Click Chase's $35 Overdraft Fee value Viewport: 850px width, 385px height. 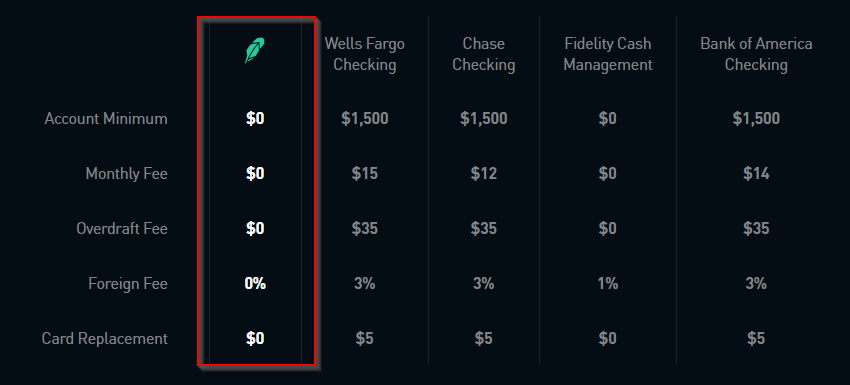[x=484, y=228]
